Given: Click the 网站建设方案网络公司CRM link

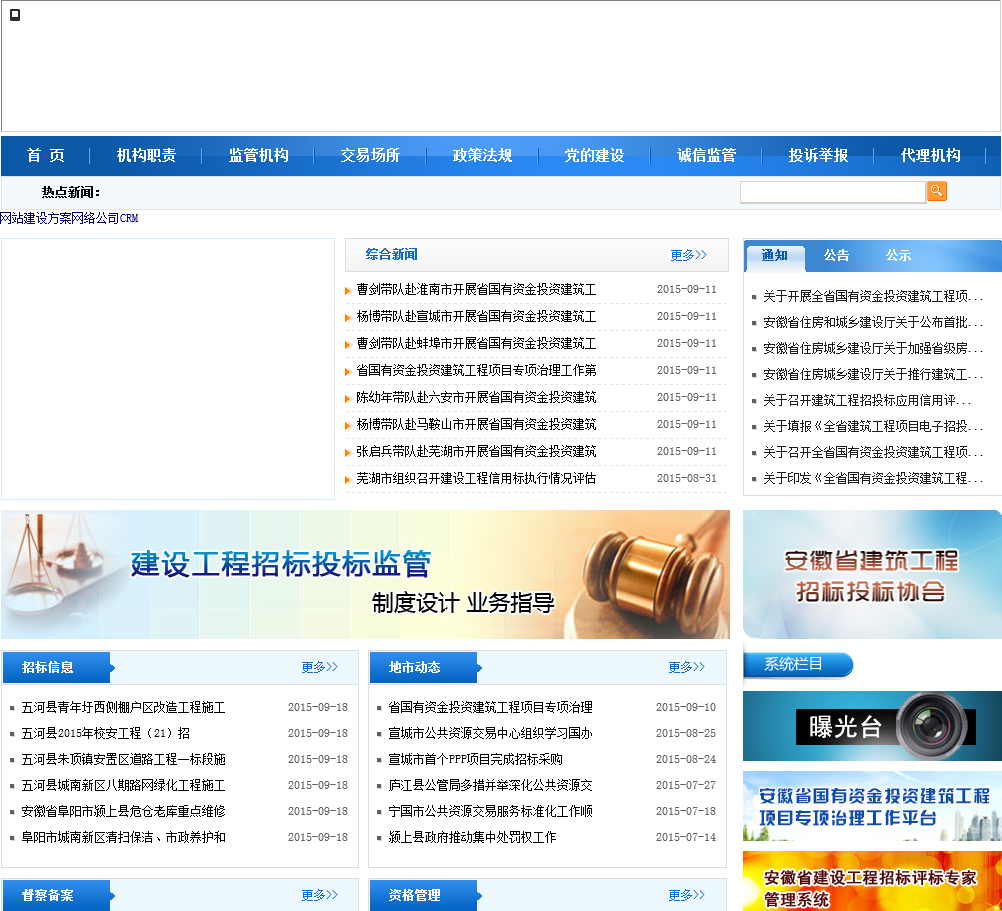Looking at the screenshot, I should click(x=69, y=218).
